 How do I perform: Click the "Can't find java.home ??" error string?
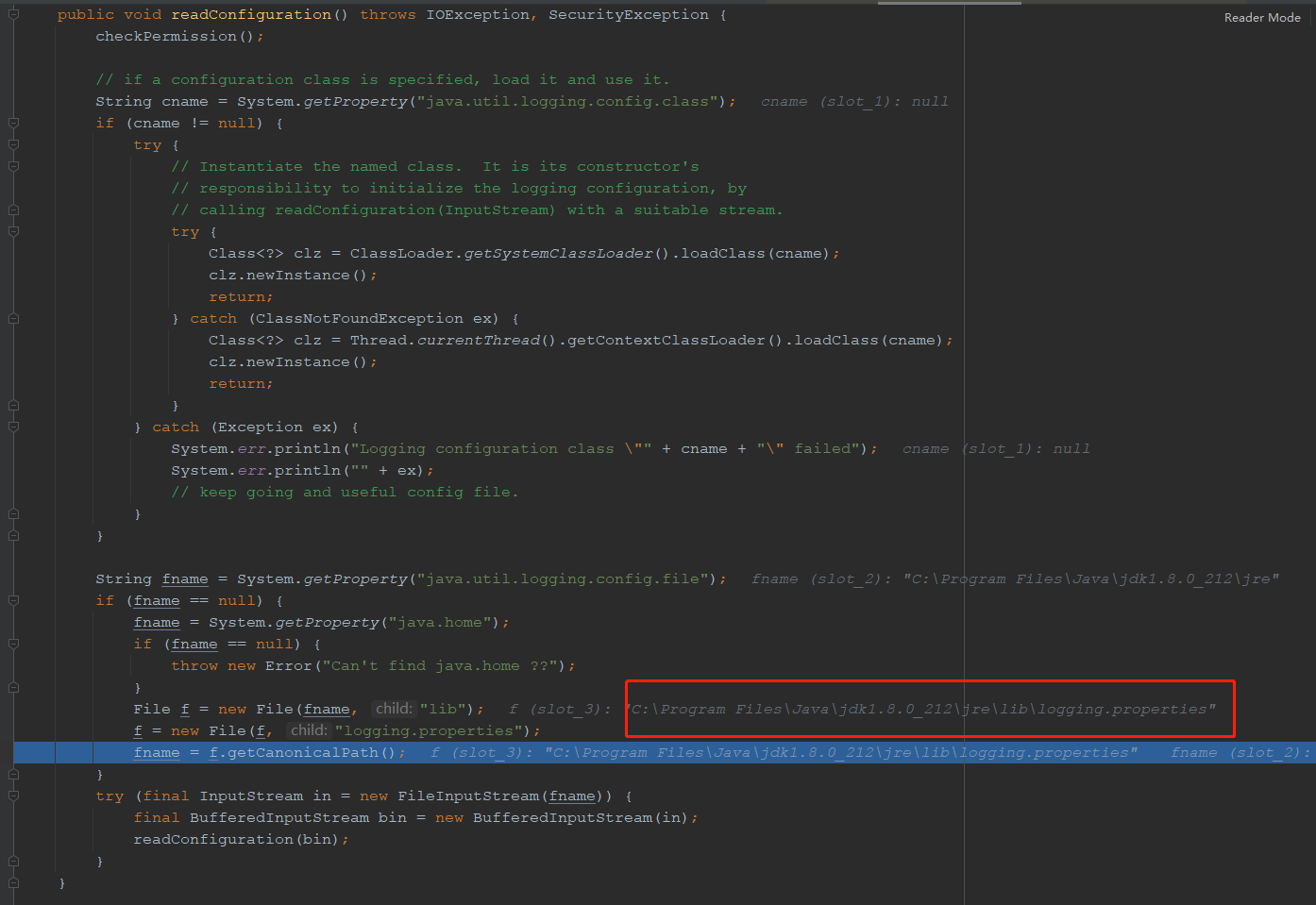coord(445,665)
